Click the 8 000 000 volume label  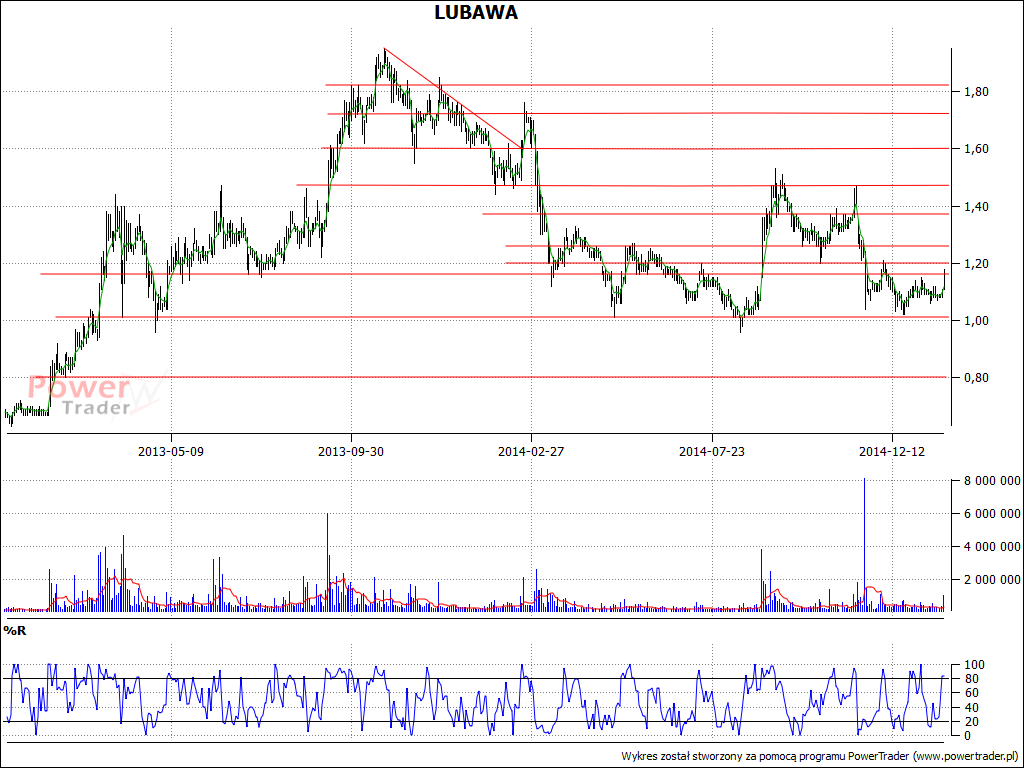click(993, 481)
